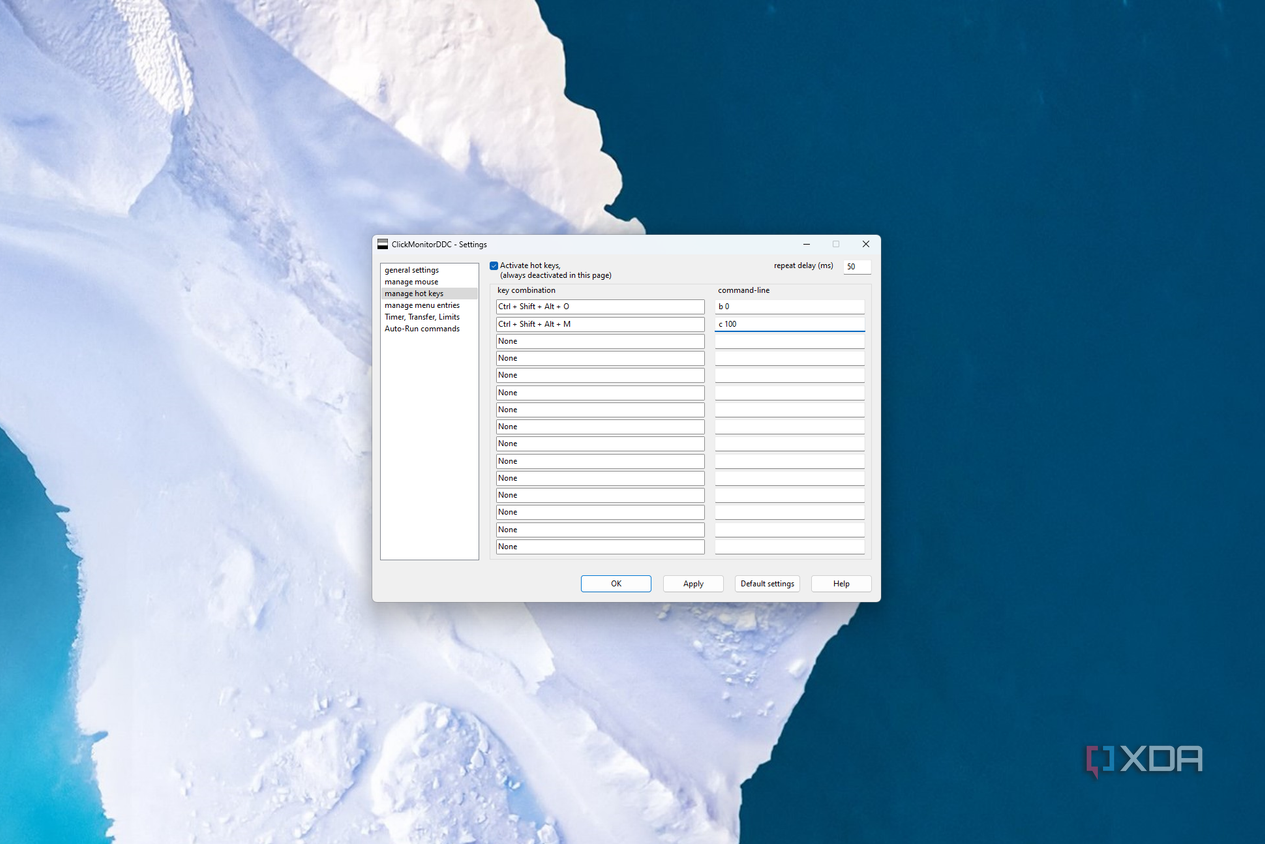Restore Default settings
1265x844 pixels.
click(x=767, y=584)
